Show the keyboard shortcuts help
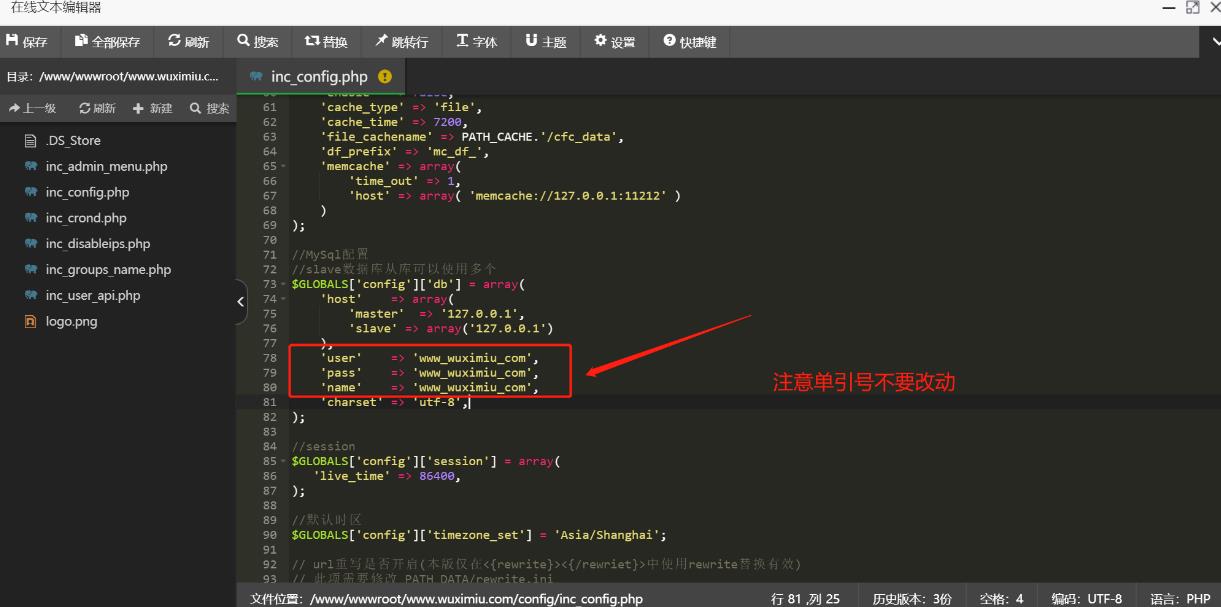This screenshot has width=1221, height=607. (x=689, y=42)
